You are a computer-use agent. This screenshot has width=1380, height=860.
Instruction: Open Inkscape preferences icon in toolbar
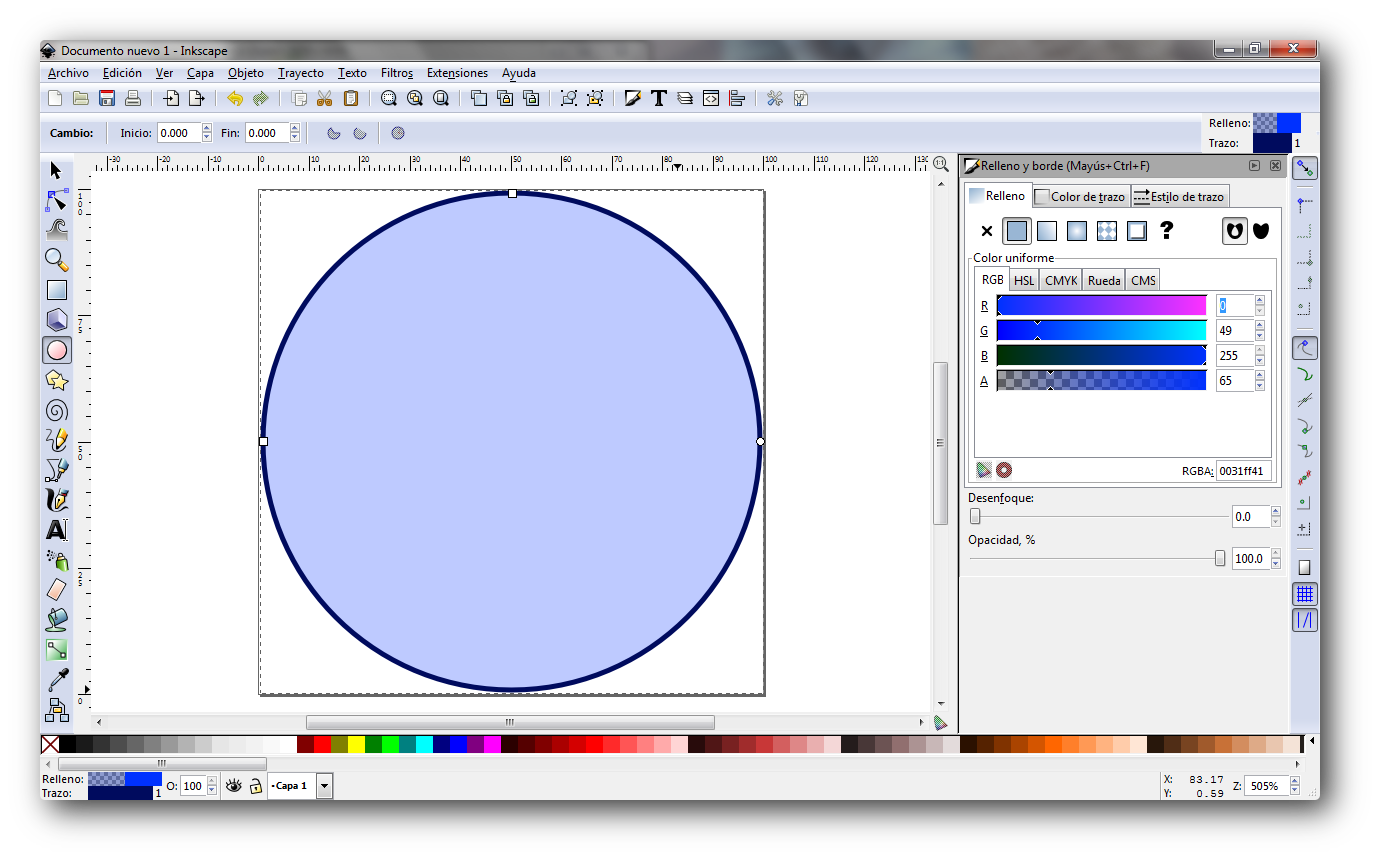(x=774, y=98)
